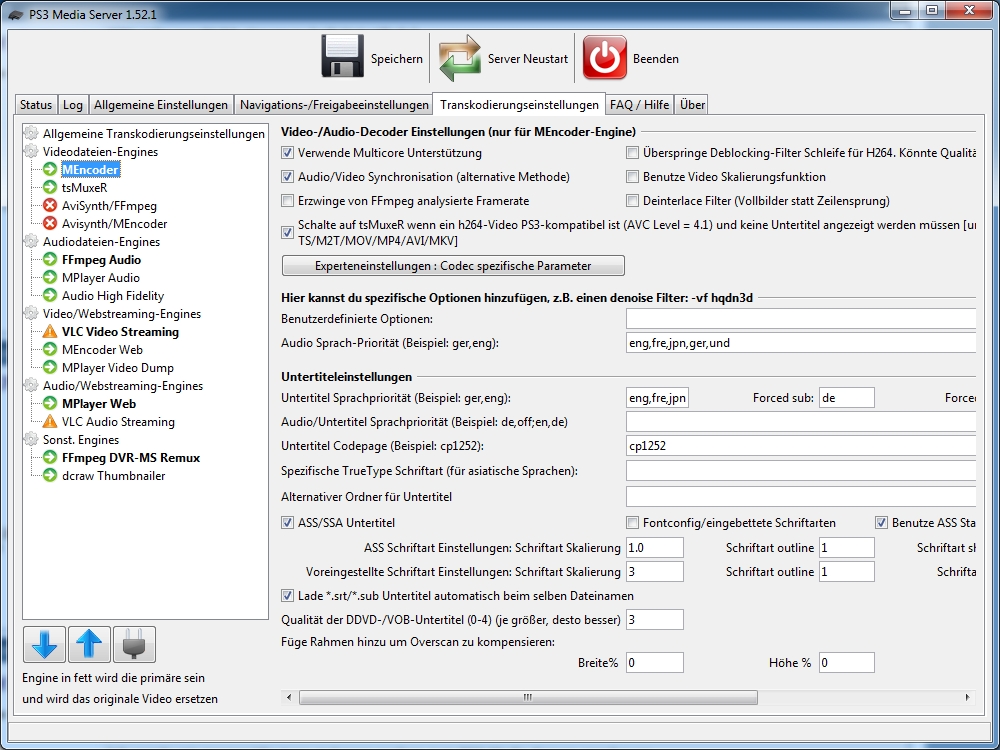Click green icon beside FFmpeg Audio
Screen dimensions: 1000x750
tap(50, 260)
